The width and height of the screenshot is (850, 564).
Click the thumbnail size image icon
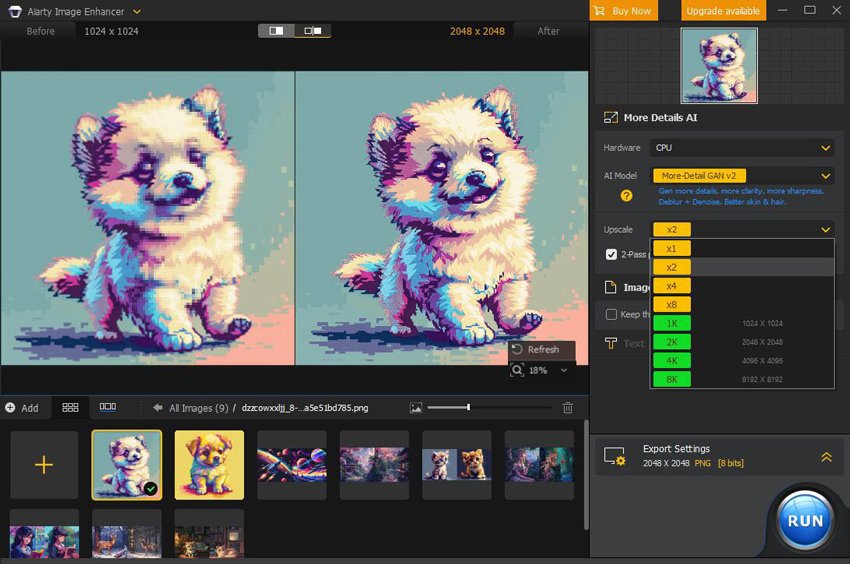coord(416,408)
